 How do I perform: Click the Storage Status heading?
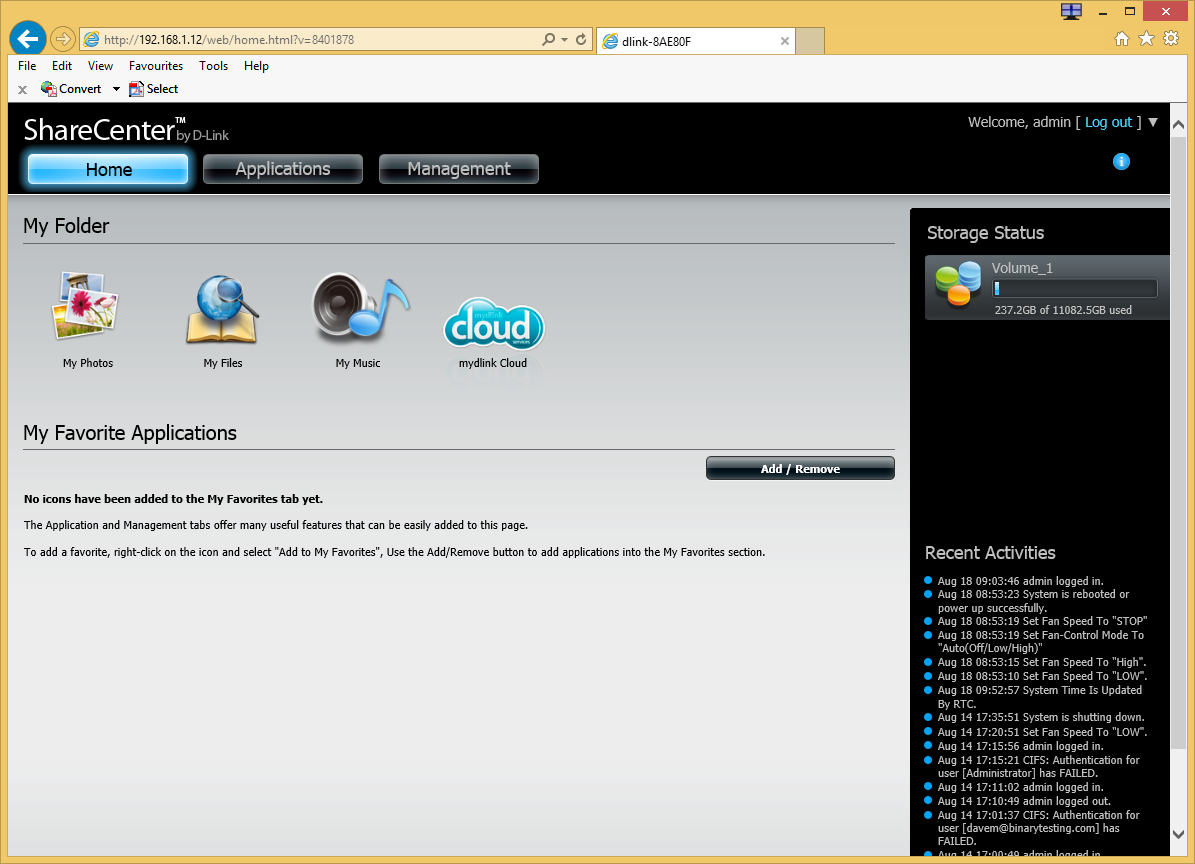click(985, 233)
